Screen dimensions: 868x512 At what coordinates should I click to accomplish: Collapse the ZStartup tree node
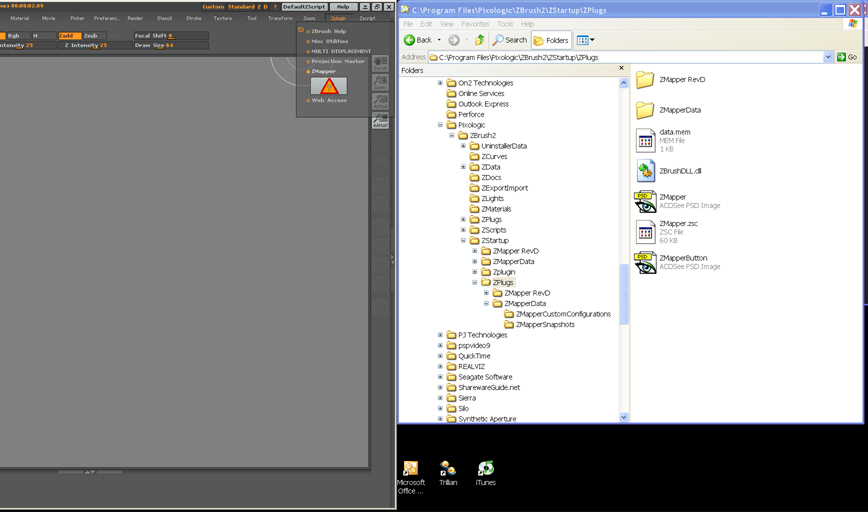(463, 241)
